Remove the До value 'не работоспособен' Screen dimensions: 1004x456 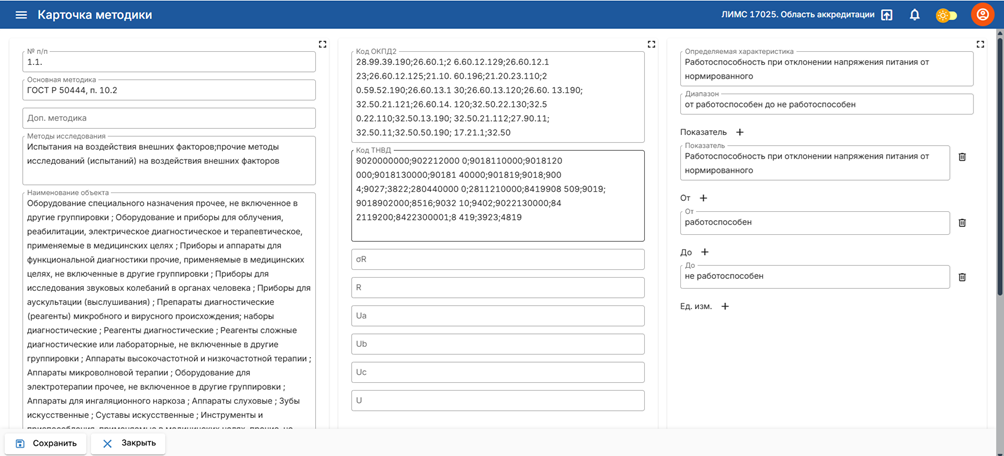962,277
